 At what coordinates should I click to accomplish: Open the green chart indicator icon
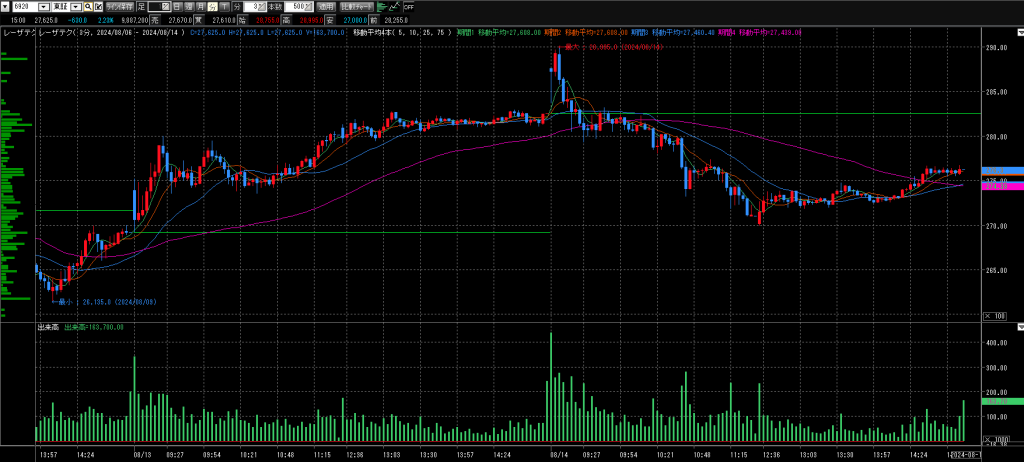coord(382,6)
